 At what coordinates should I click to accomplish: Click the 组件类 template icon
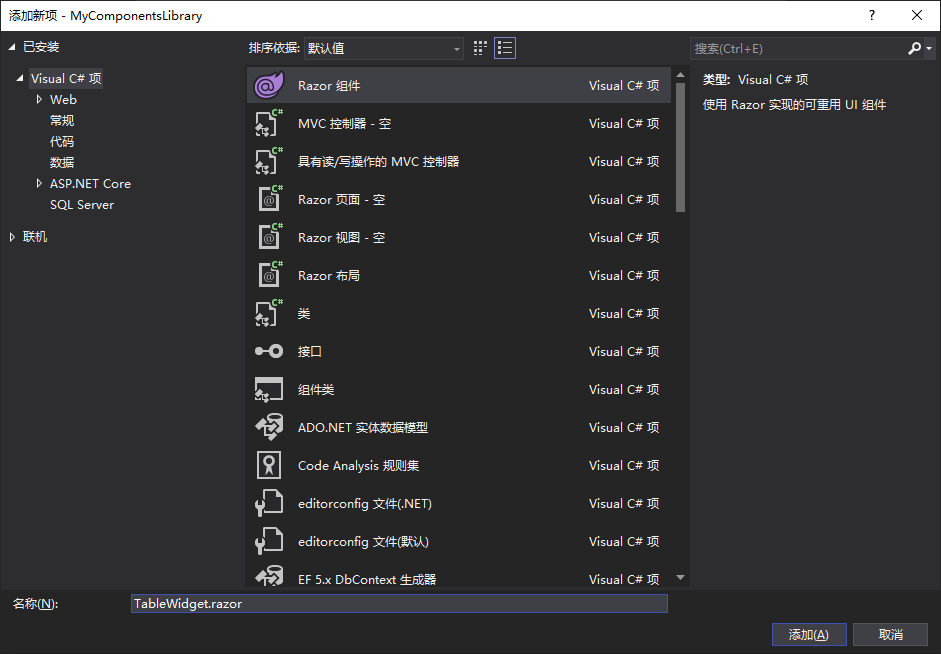(x=269, y=389)
